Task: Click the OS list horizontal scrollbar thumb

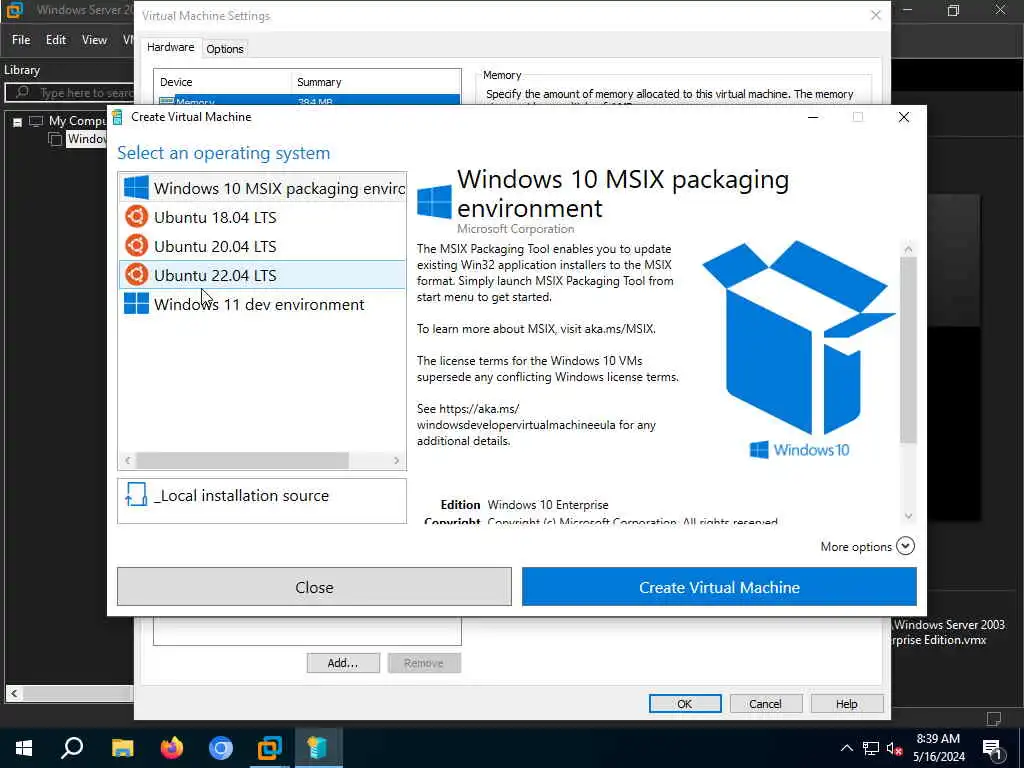Action: click(x=242, y=460)
